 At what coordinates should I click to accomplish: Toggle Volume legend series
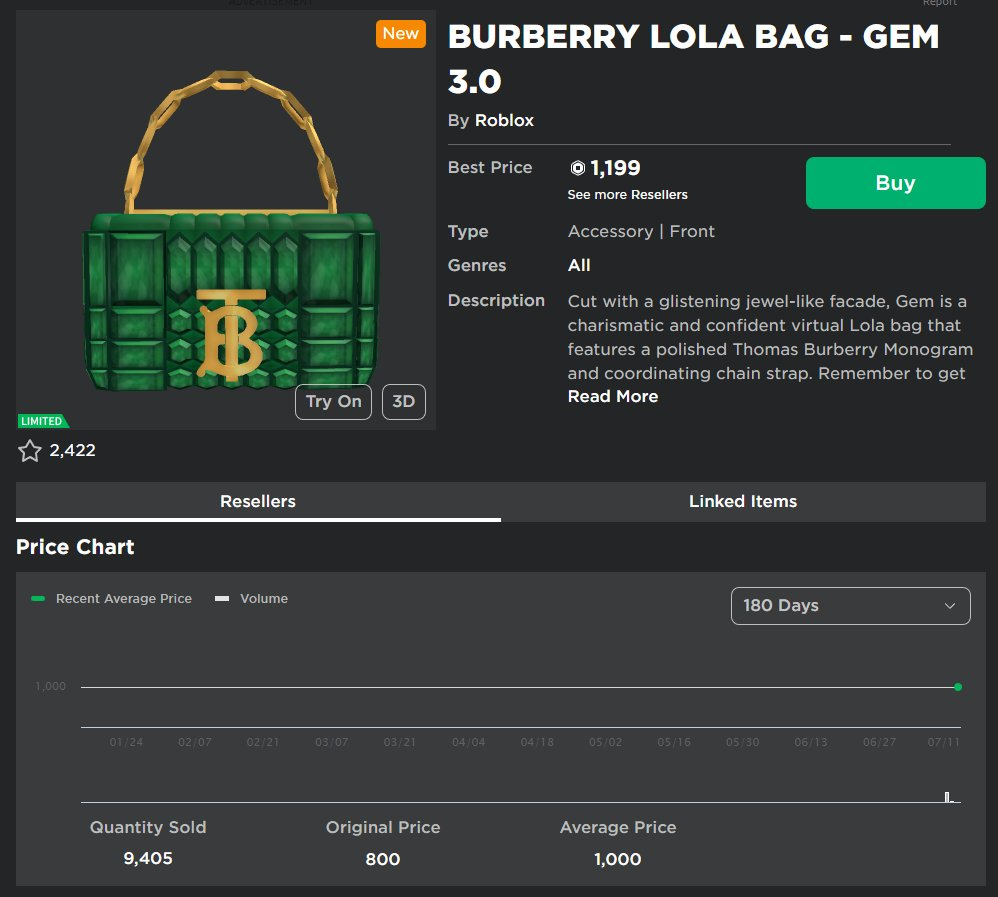click(x=251, y=598)
